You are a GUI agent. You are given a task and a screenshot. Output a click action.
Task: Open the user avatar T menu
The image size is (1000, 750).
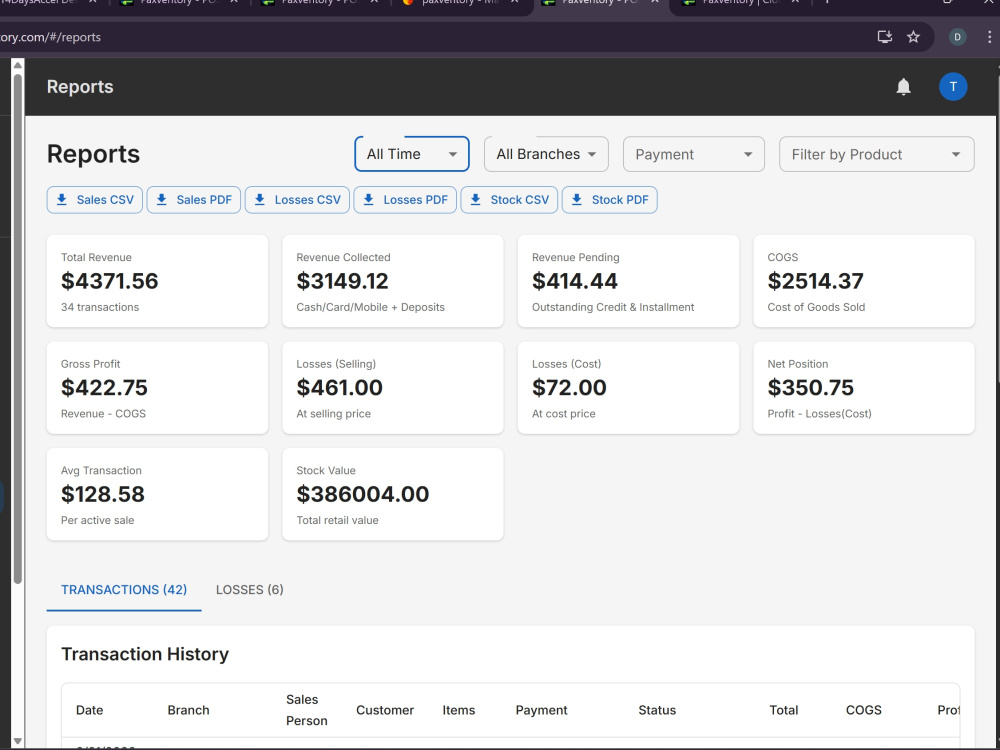pyautogui.click(x=953, y=87)
